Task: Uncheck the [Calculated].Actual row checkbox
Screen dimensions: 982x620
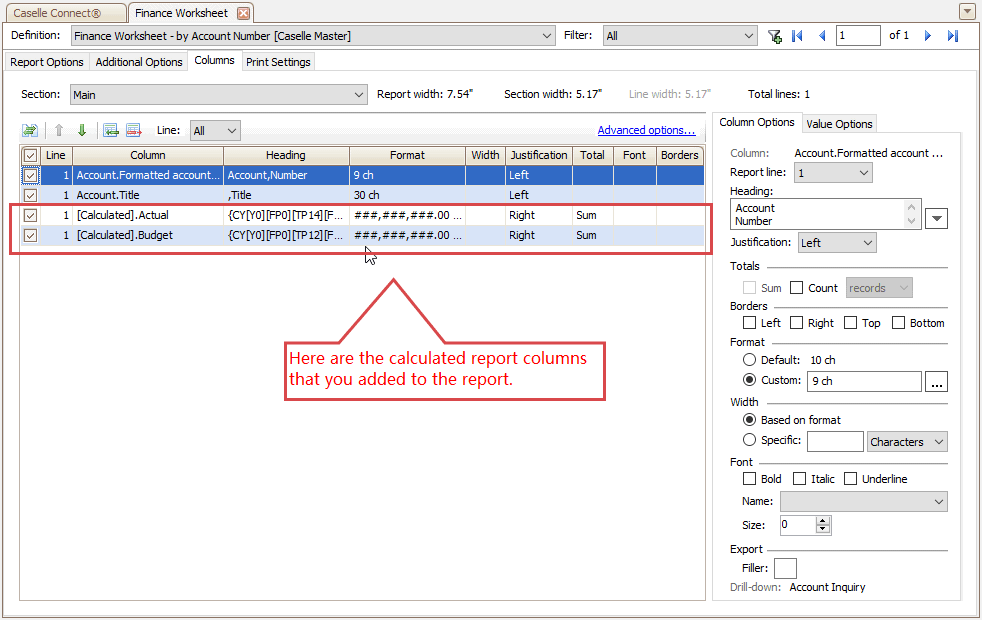Action: click(31, 215)
